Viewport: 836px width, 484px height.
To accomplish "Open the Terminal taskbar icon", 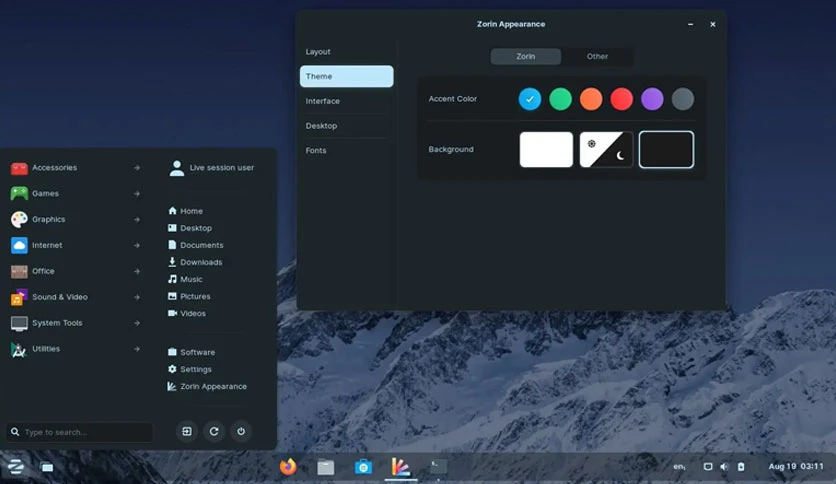I will 438,467.
